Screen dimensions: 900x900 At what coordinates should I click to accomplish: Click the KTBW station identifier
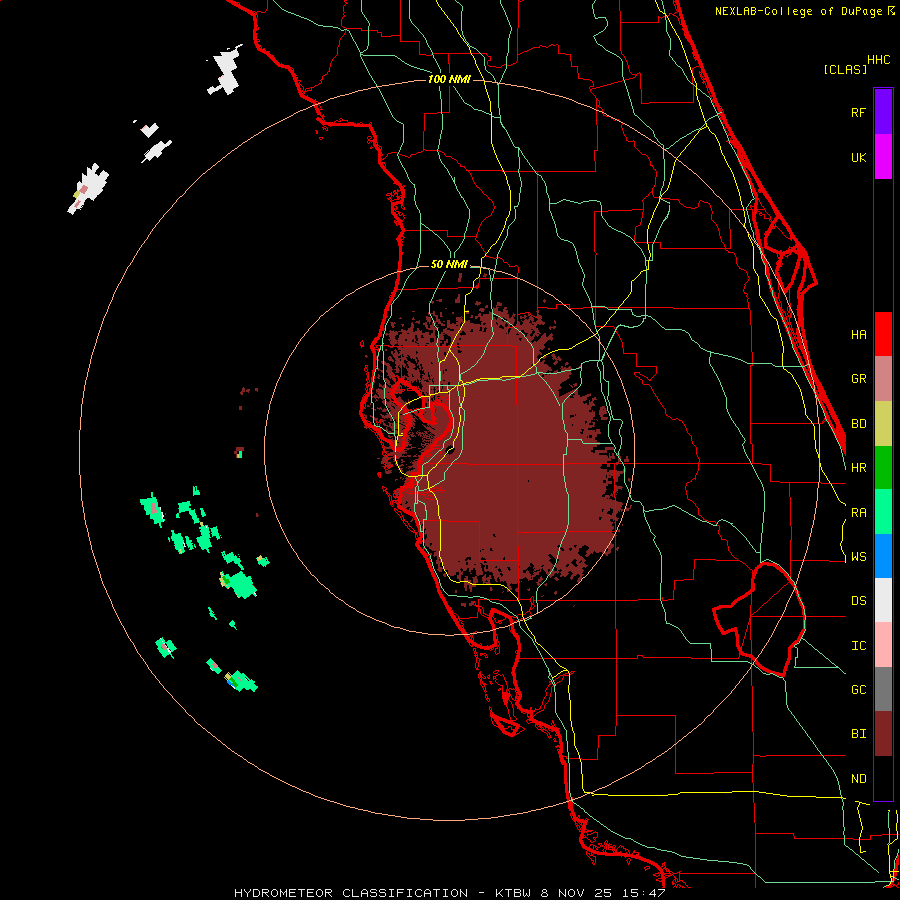513,893
